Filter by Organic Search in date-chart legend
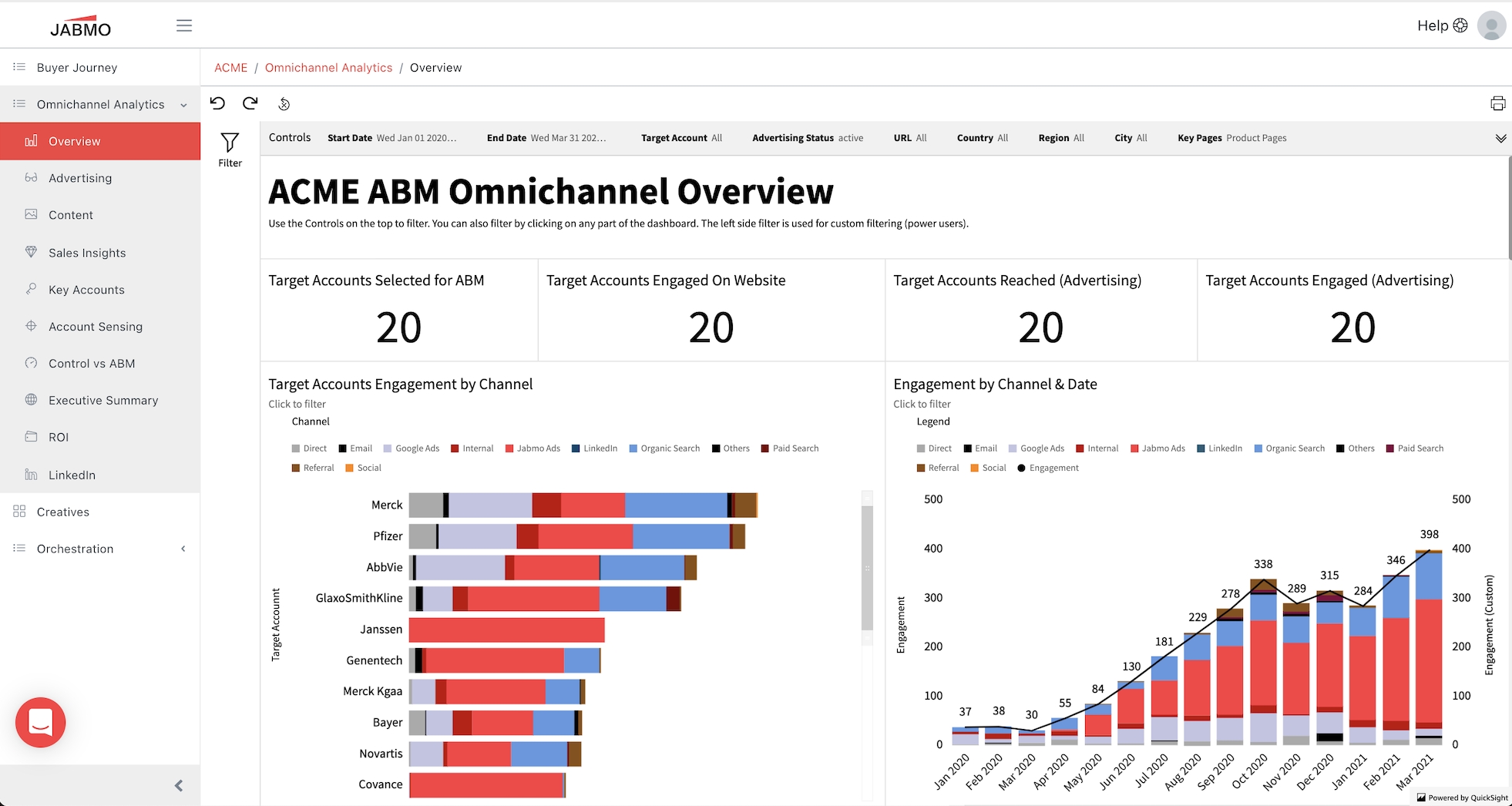Viewport: 1512px width, 806px height. (1289, 448)
